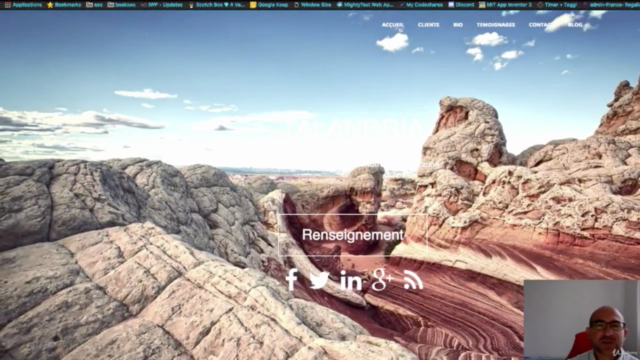This screenshot has width=640, height=360.
Task: Open the MightyText Web App bookmark
Action: (x=365, y=5)
